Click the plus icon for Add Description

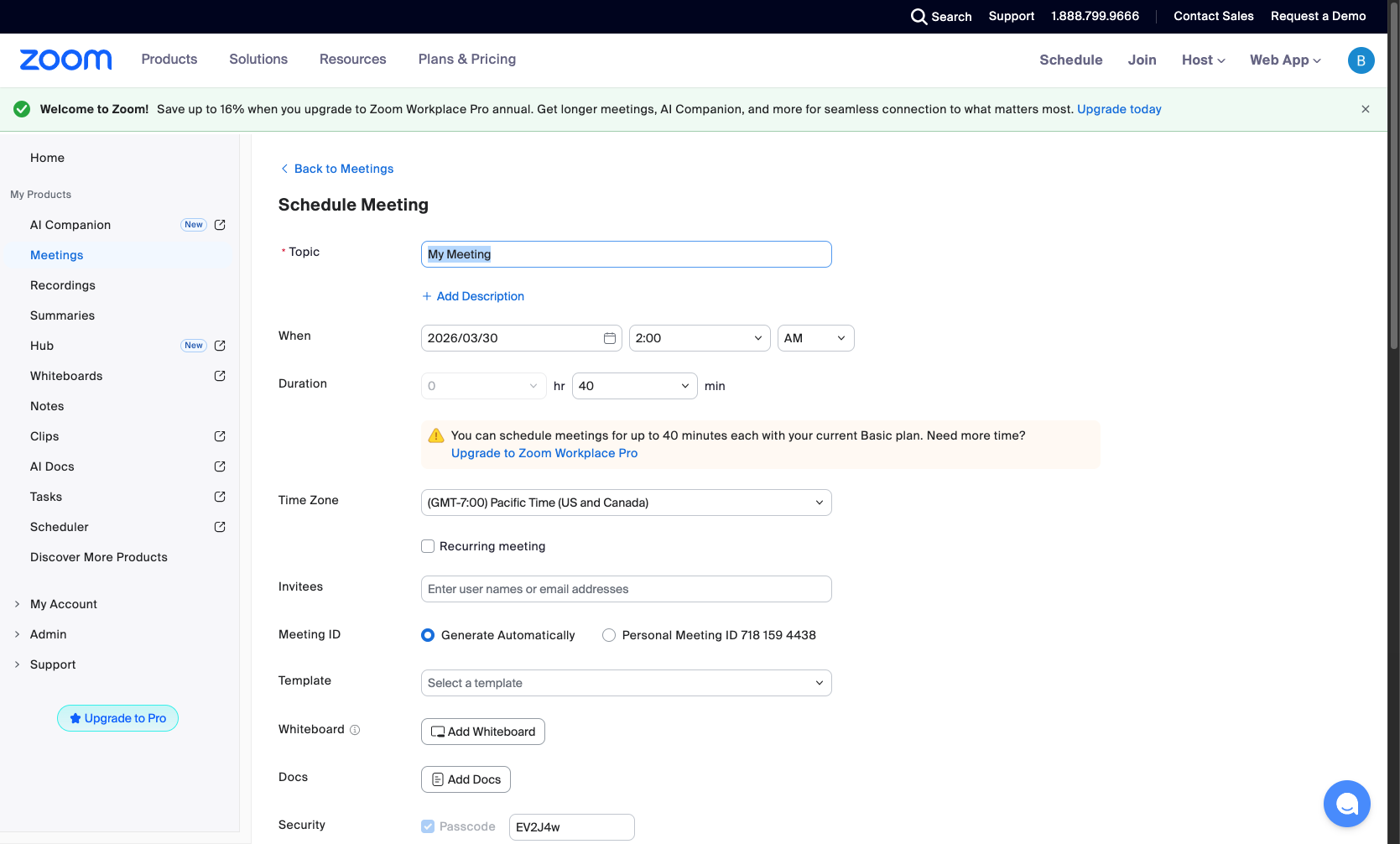427,296
